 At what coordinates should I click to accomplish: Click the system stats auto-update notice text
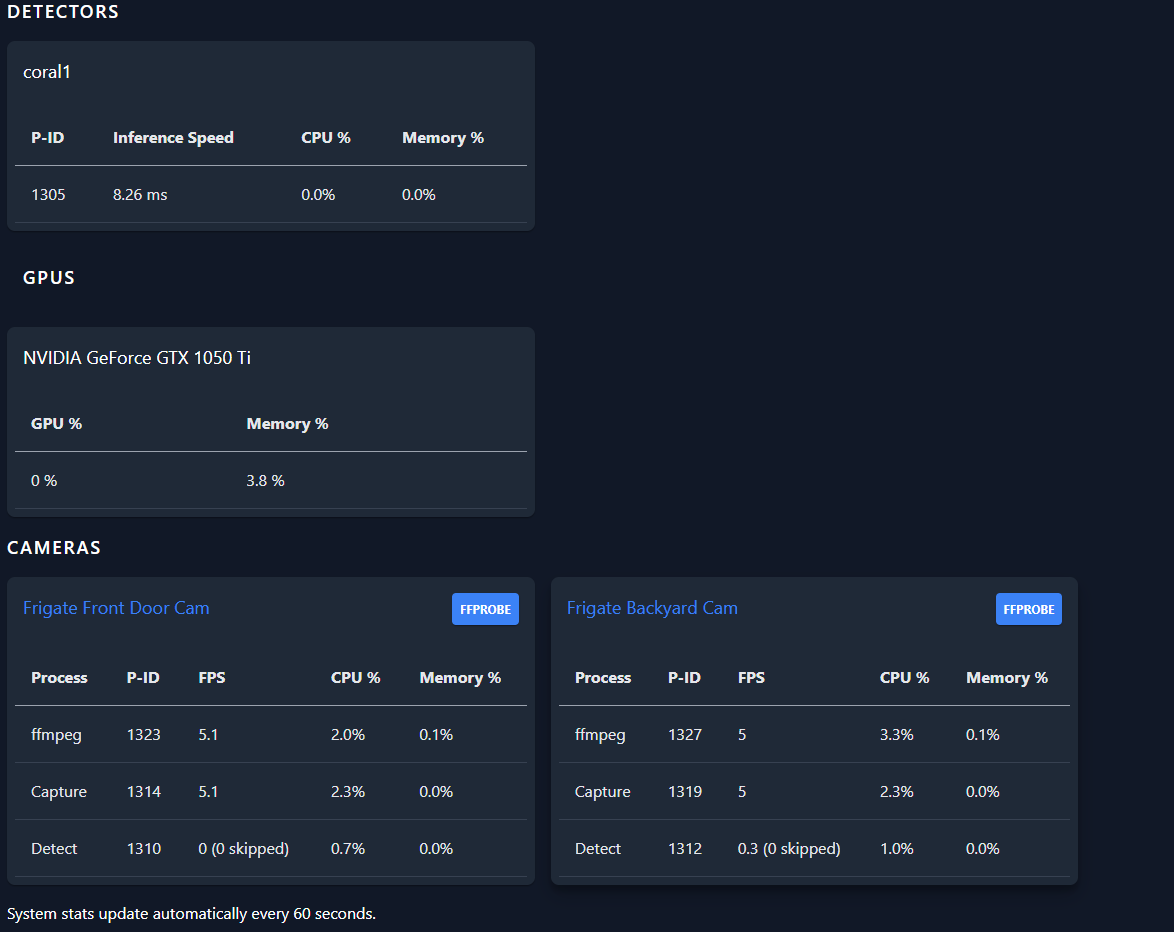point(191,914)
